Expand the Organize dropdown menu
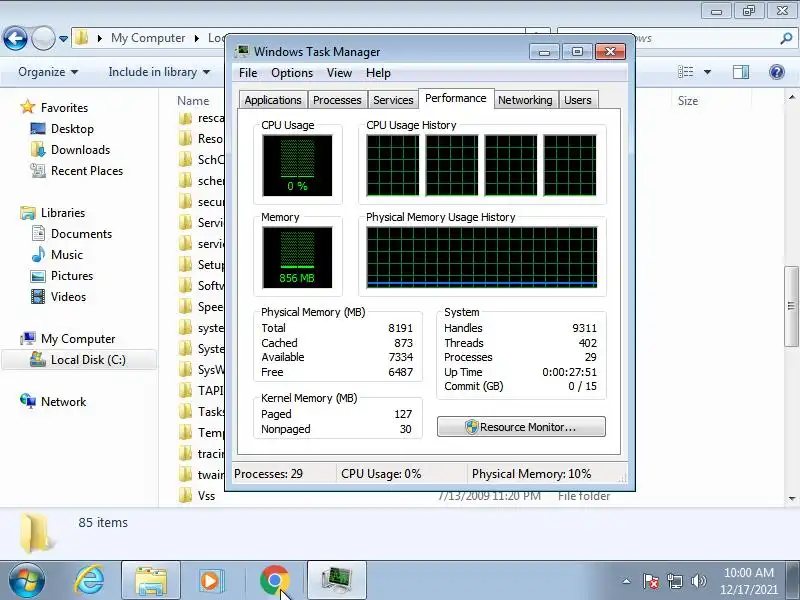This screenshot has width=800, height=600. [48, 72]
